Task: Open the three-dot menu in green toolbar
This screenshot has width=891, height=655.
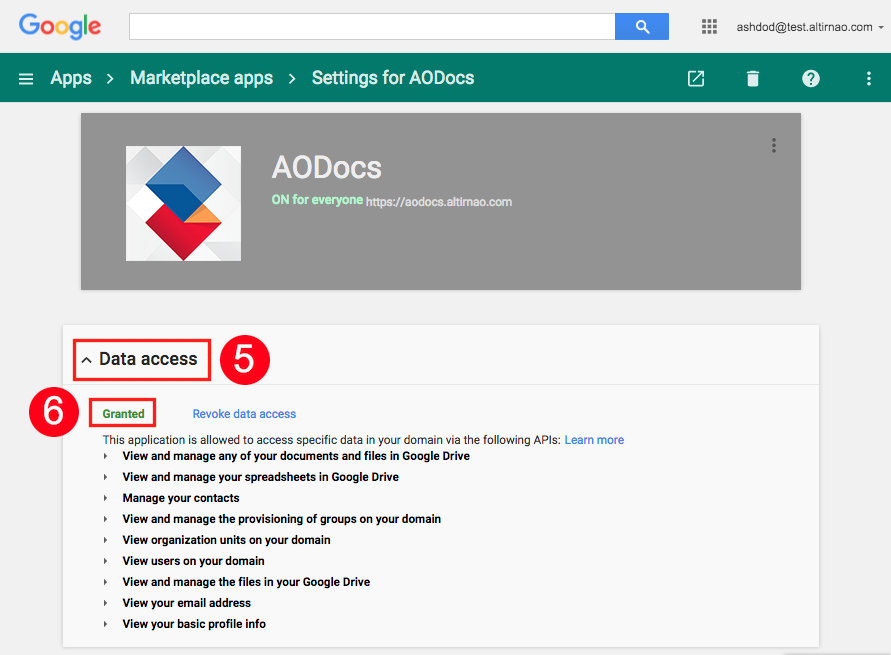Action: tap(868, 78)
